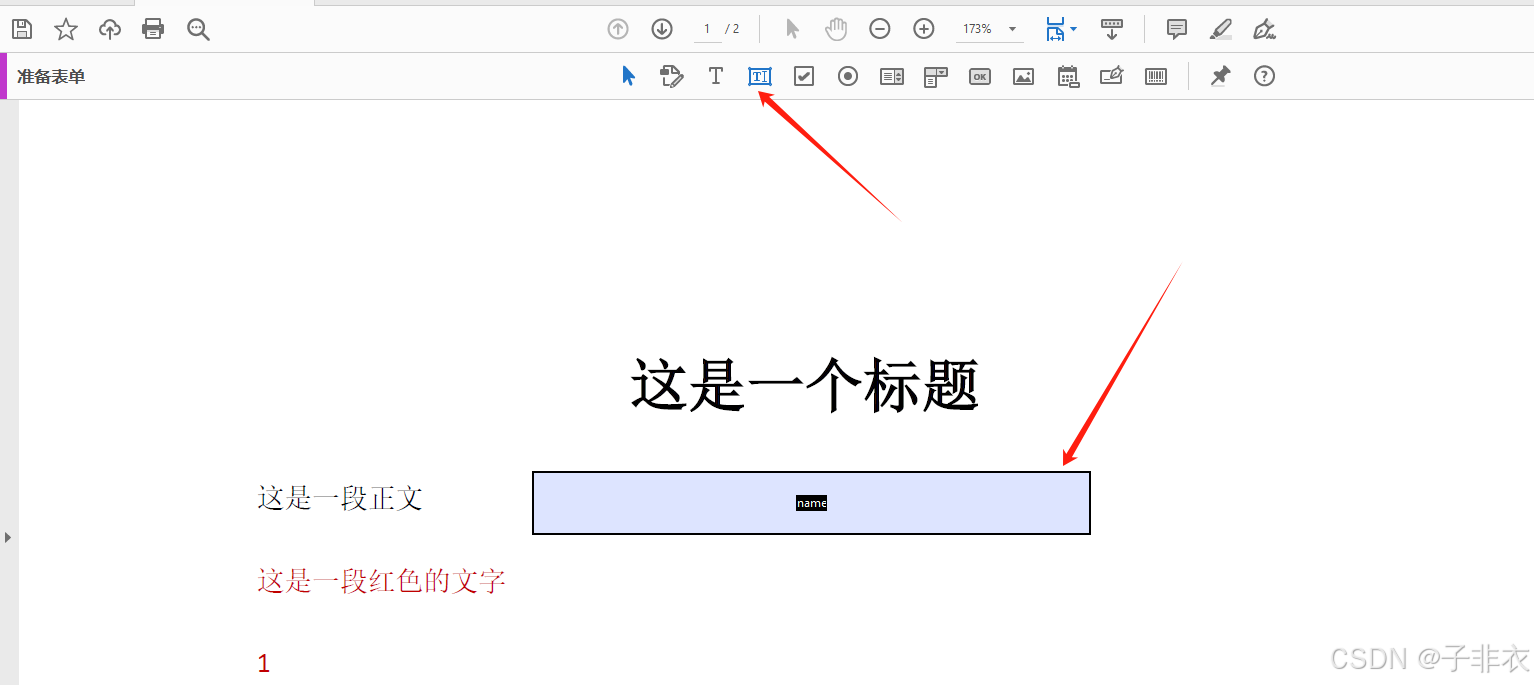Viewport: 1534px width, 685px height.
Task: Add a Text field using the text field tool
Action: 759,76
